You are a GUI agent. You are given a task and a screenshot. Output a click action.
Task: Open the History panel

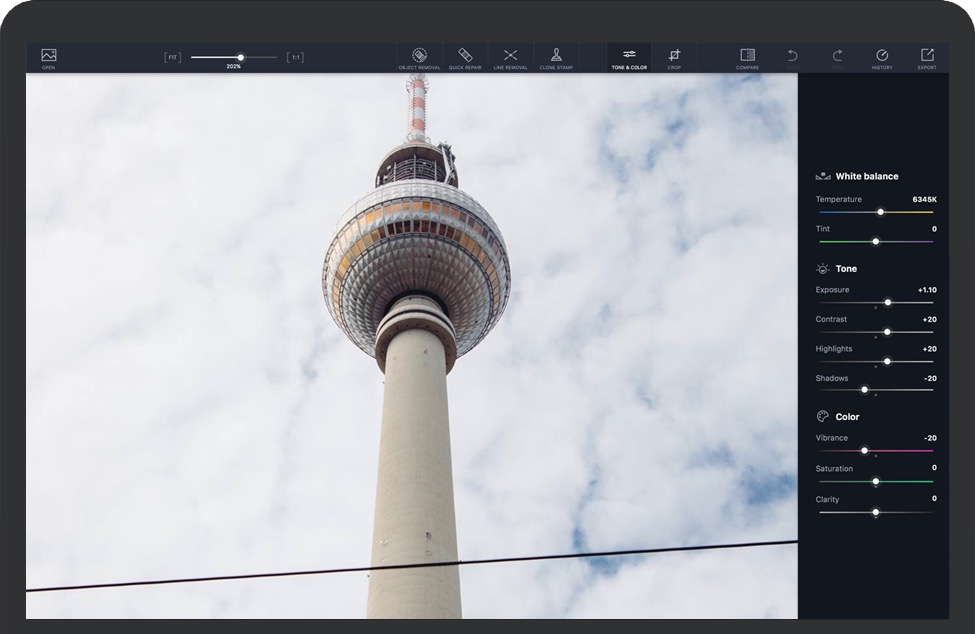pyautogui.click(x=882, y=57)
